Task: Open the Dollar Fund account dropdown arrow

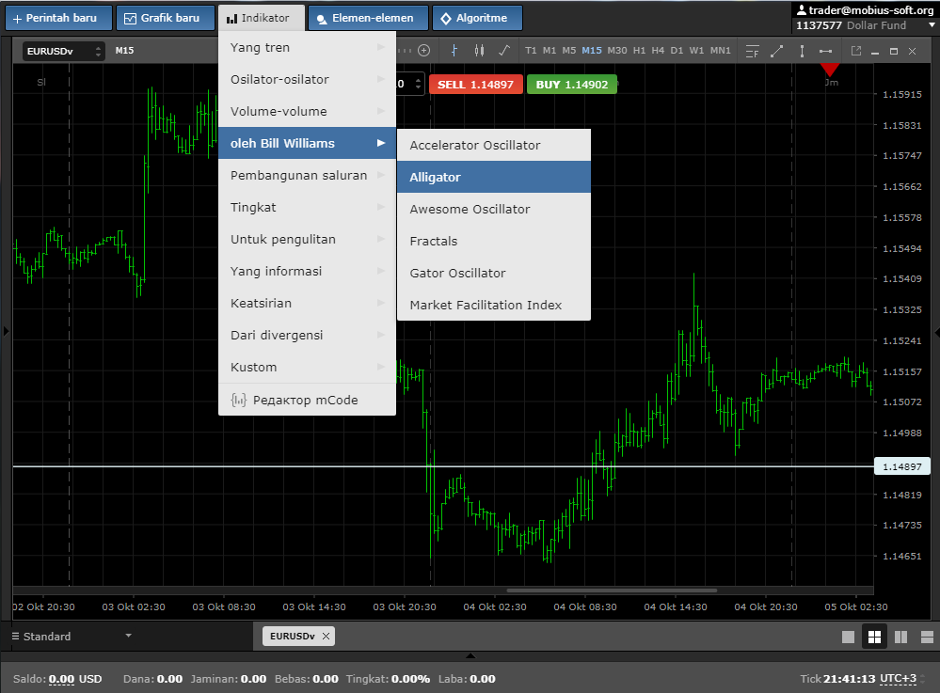Action: click(932, 25)
